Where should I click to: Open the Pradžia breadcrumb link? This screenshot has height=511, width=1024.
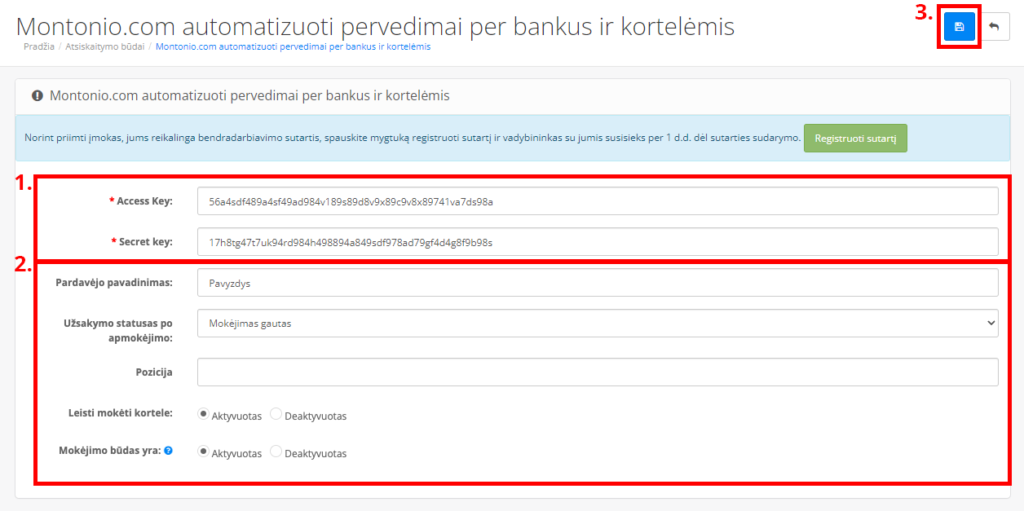point(39,47)
